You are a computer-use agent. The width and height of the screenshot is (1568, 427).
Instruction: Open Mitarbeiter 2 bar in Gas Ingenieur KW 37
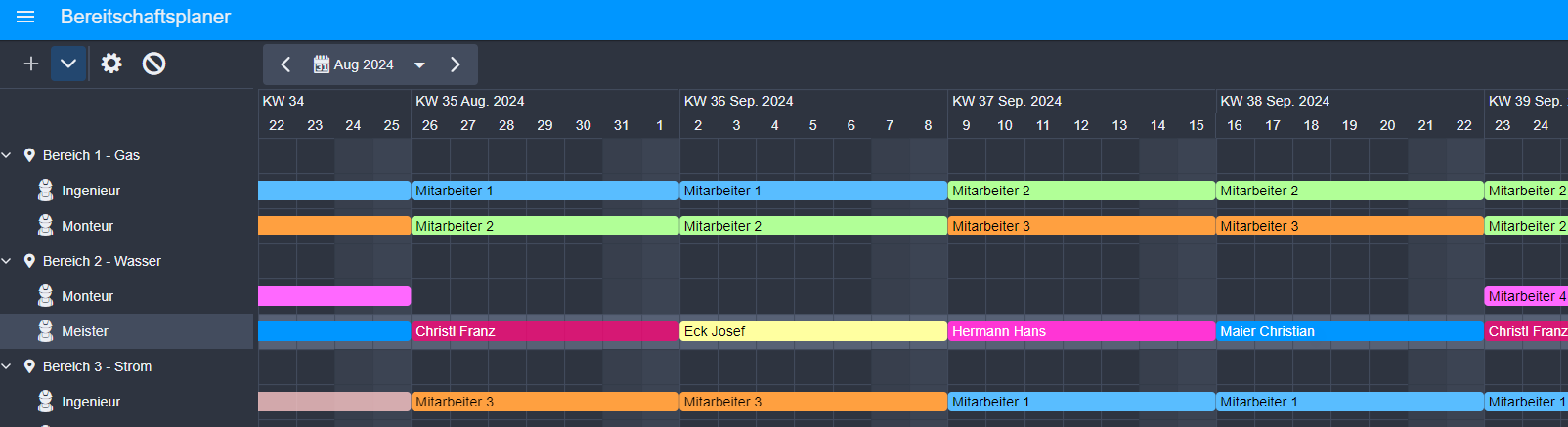1081,191
